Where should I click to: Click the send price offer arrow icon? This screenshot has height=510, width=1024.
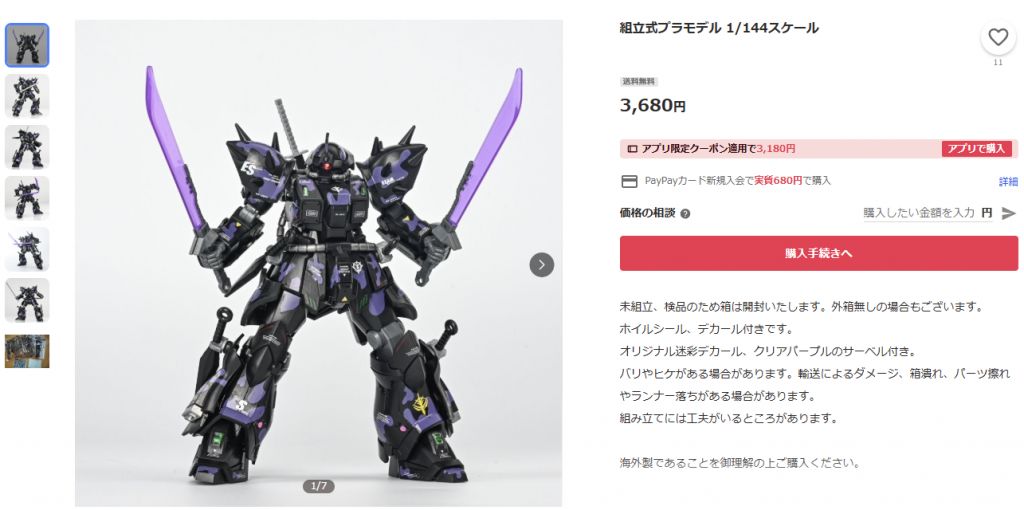tap(1009, 213)
